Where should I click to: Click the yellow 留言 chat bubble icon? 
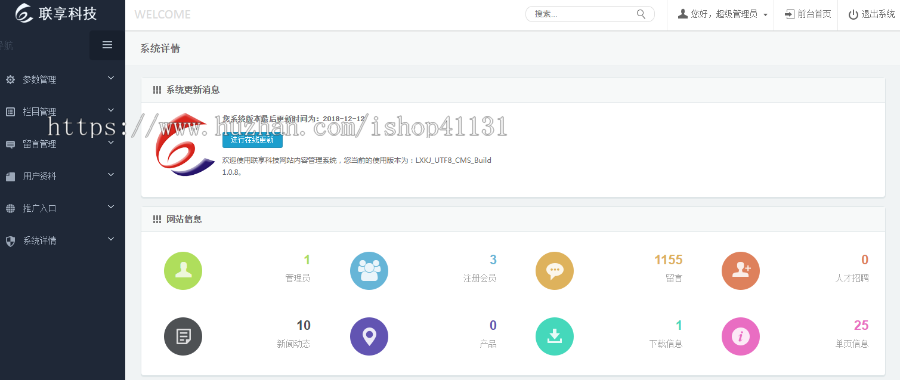click(554, 271)
